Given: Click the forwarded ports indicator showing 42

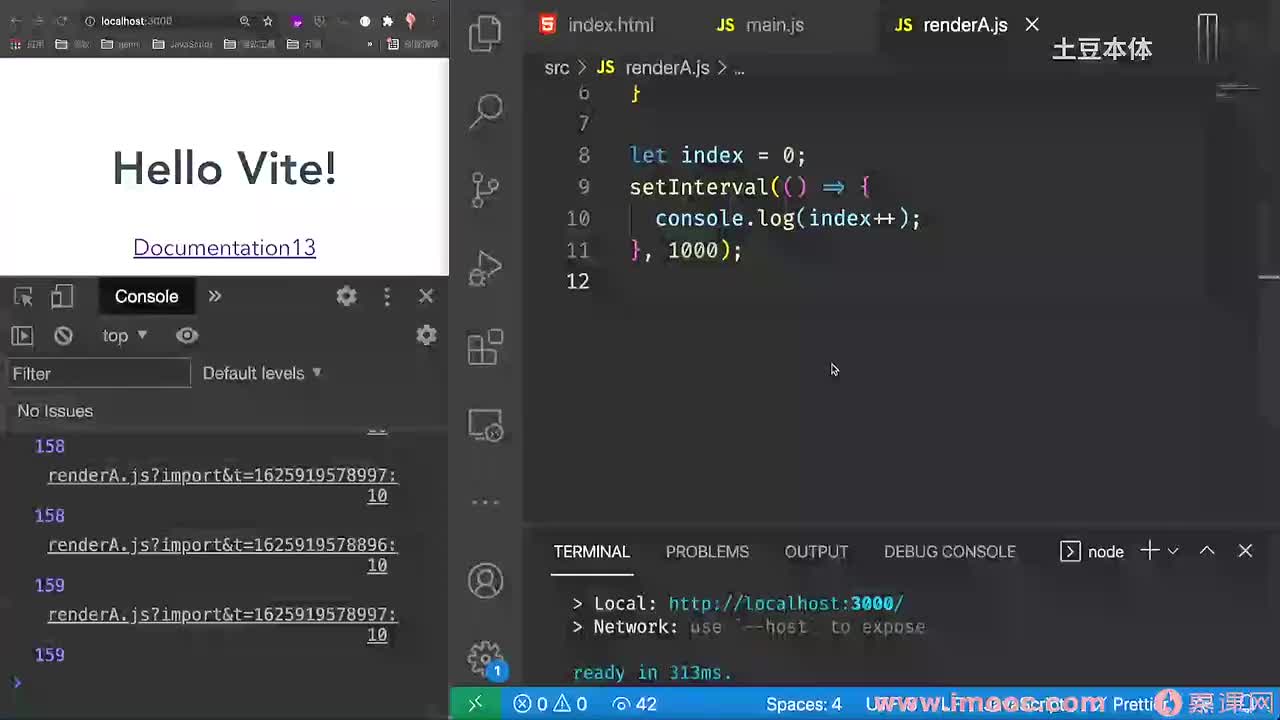Looking at the screenshot, I should click(635, 704).
